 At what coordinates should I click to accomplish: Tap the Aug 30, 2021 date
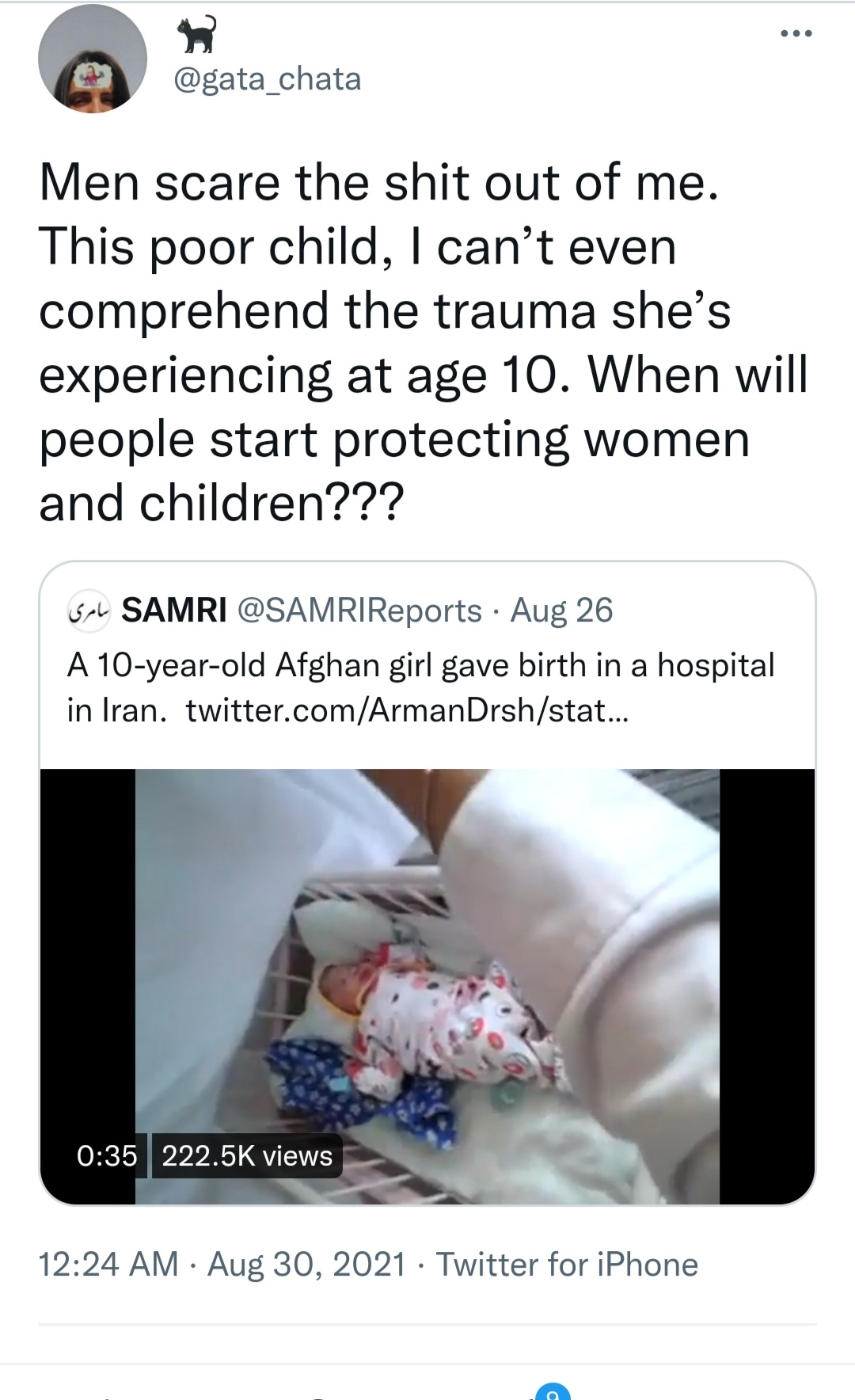tap(306, 1265)
